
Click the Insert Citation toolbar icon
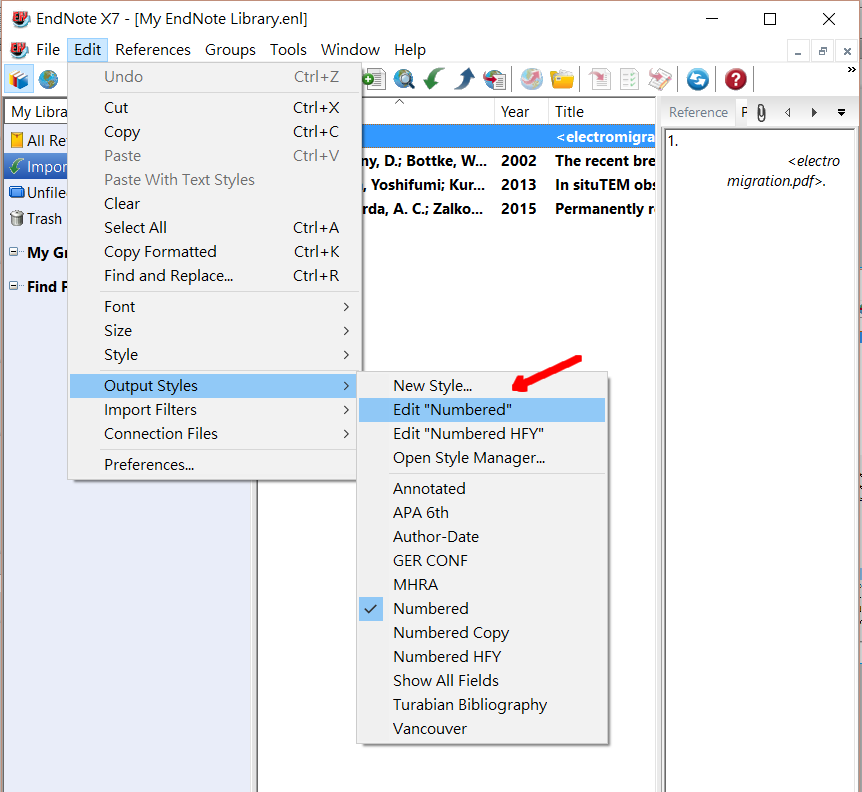(x=600, y=80)
